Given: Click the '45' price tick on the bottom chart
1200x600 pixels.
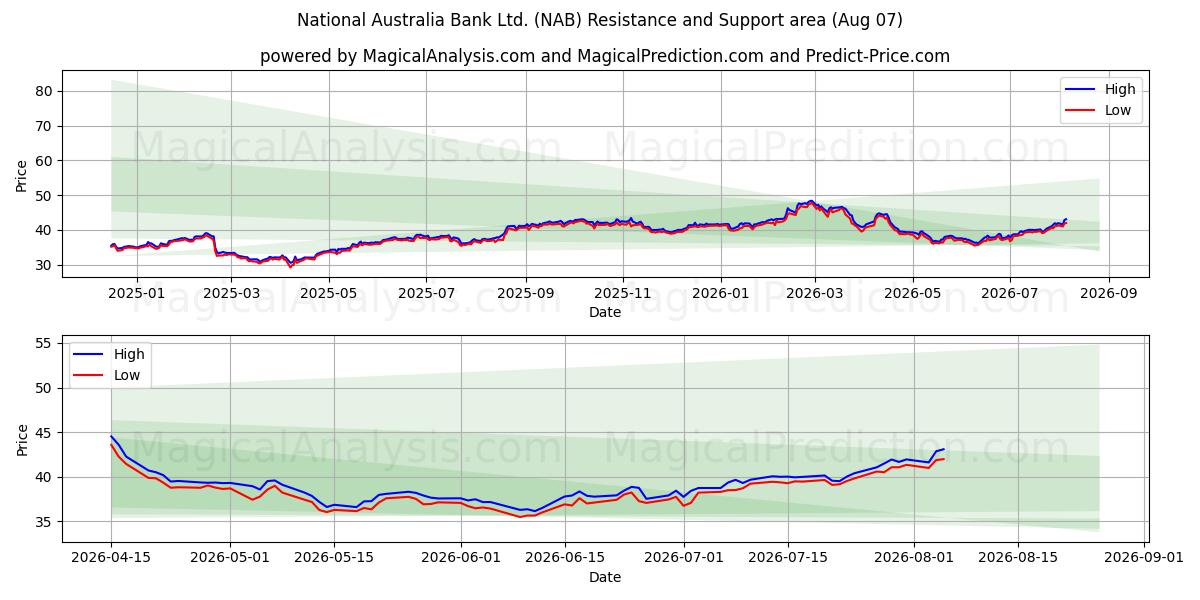Looking at the screenshot, I should 46,433.
